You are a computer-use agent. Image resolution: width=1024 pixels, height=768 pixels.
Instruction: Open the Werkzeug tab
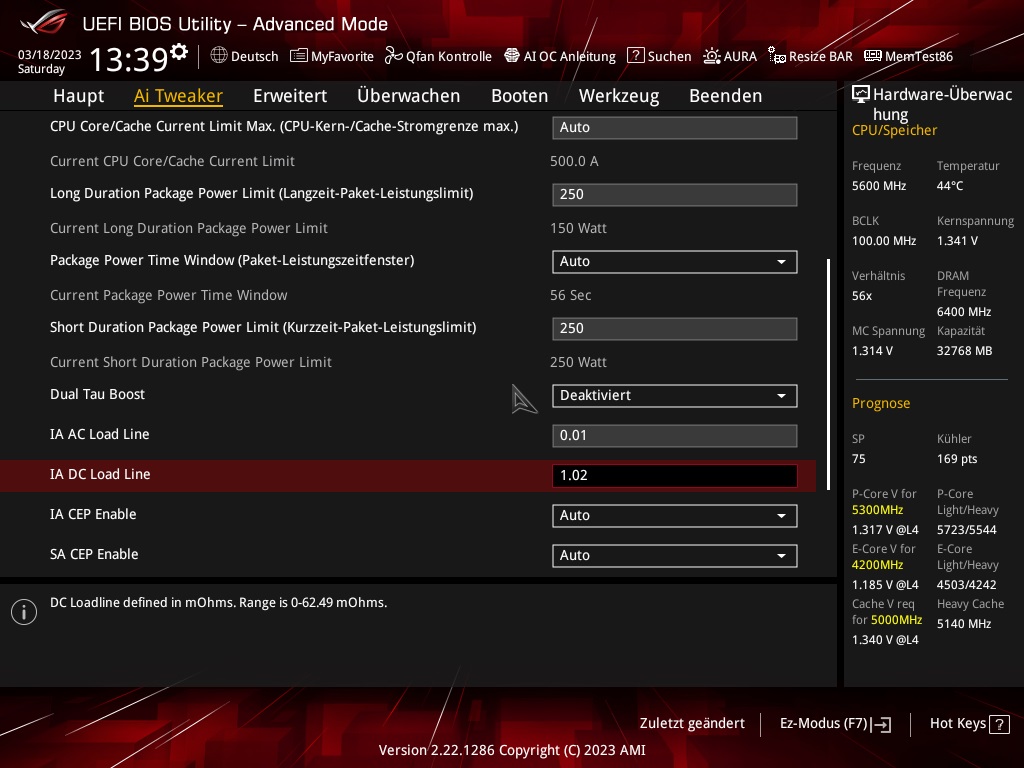point(618,96)
